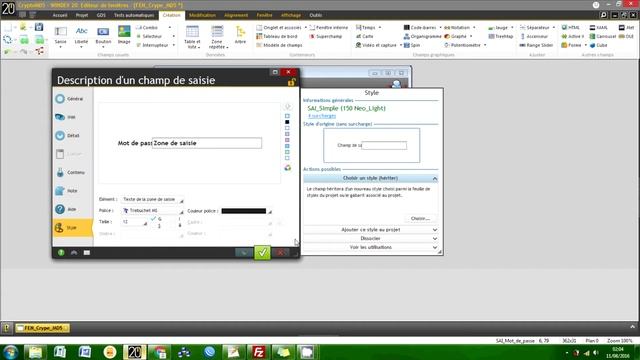This screenshot has height=360, width=640.
Task: Expand the Interrupteur control dropdown arrow
Action: click(174, 45)
